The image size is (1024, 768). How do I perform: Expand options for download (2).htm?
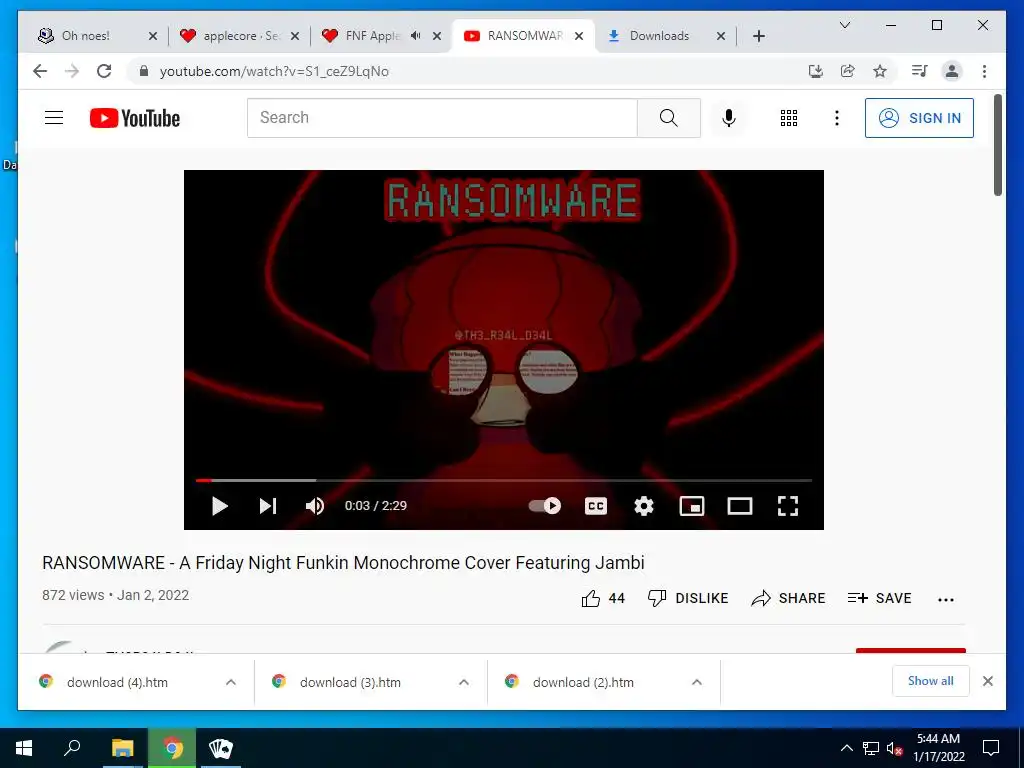click(697, 682)
